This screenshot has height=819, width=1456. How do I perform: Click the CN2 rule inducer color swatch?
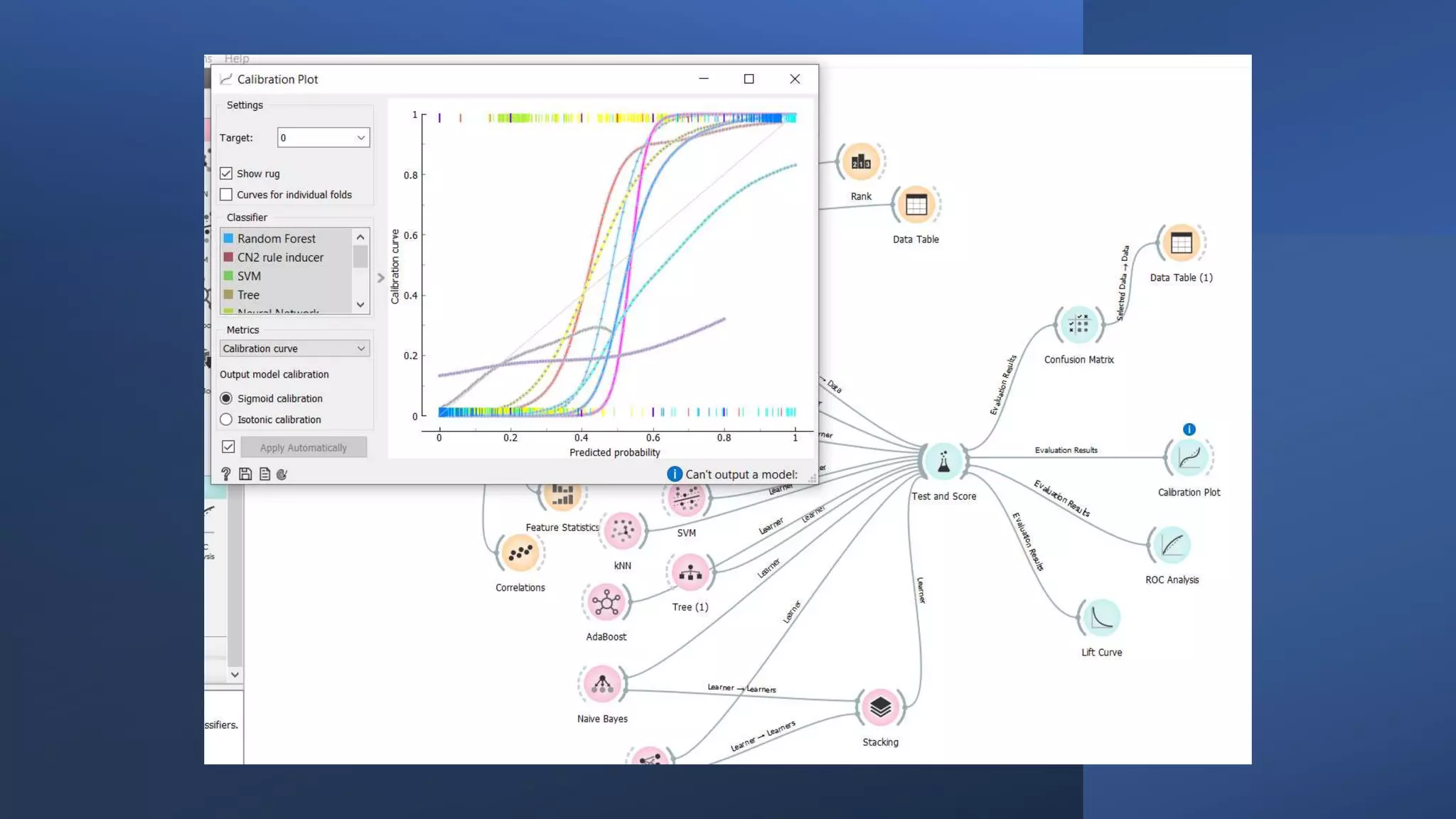(x=228, y=257)
